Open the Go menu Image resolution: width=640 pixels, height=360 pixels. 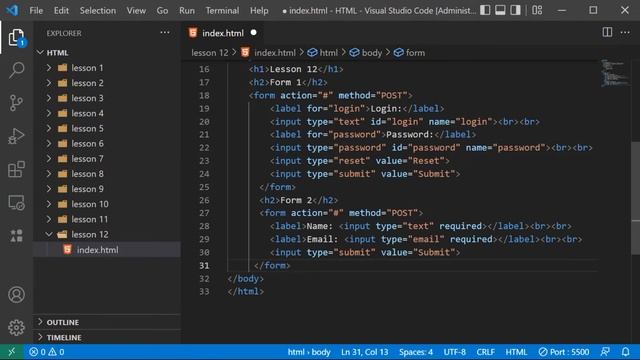pyautogui.click(x=162, y=11)
